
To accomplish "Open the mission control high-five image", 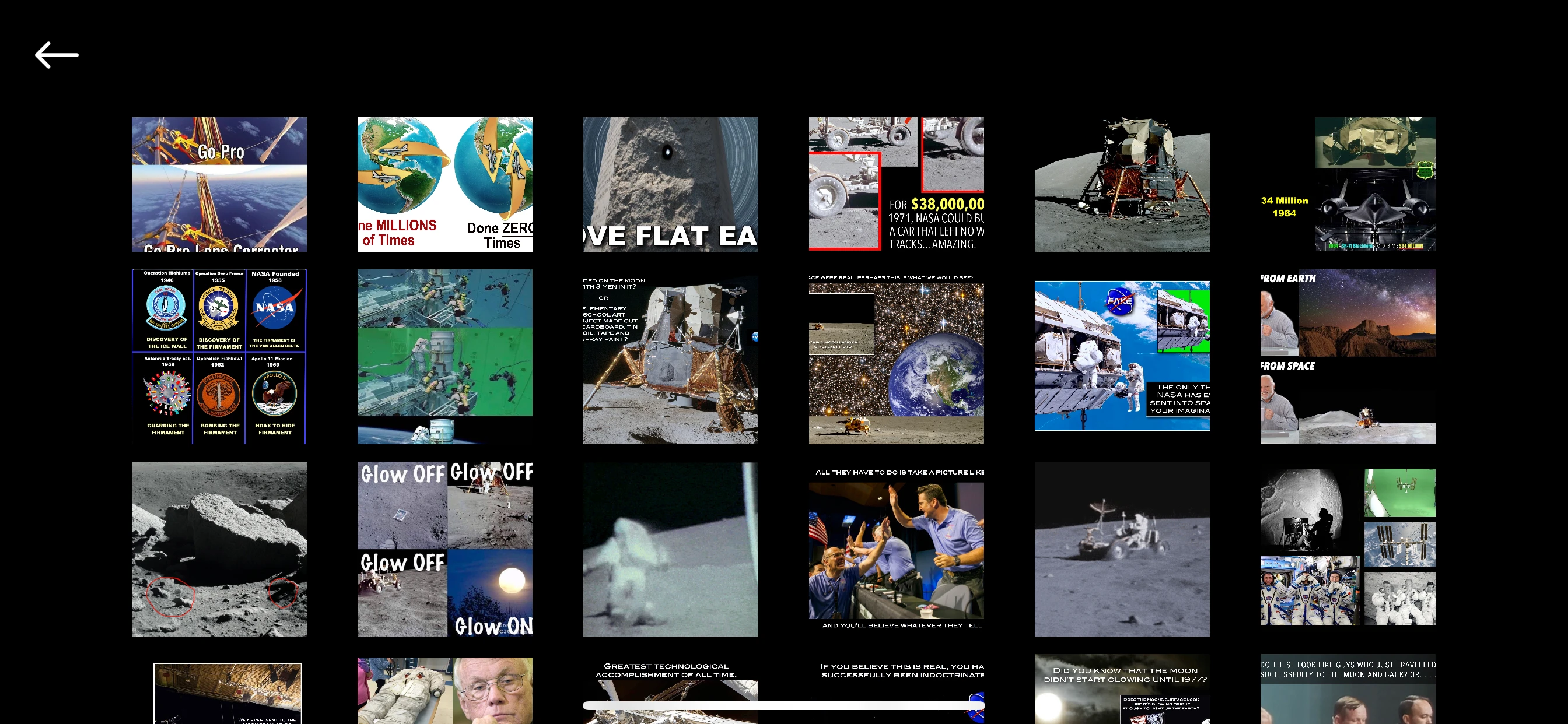I will (x=897, y=549).
